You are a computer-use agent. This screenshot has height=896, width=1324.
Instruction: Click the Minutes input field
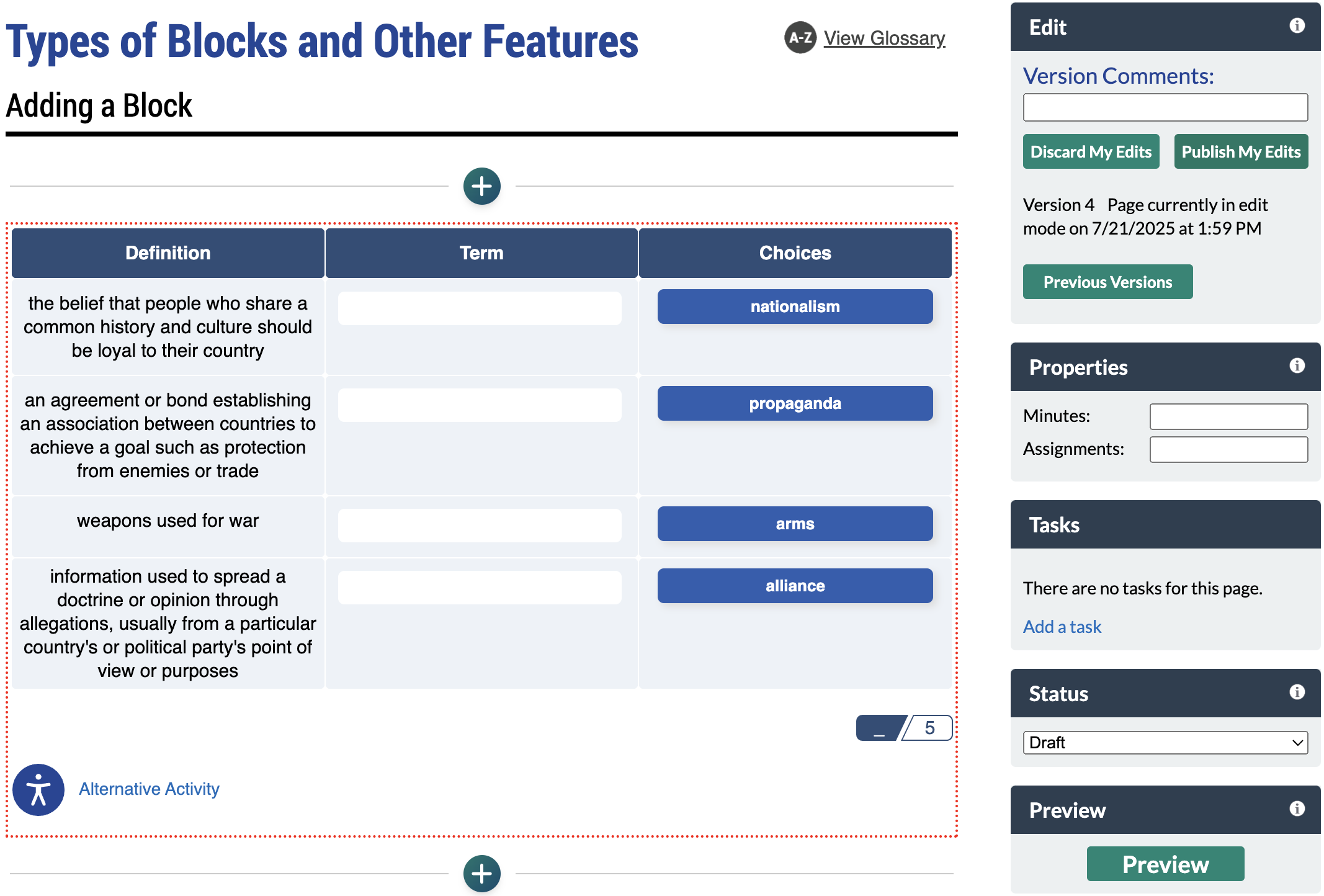[1228, 416]
